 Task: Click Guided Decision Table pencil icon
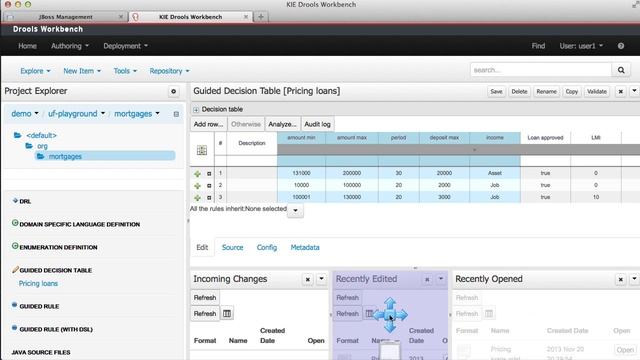click(15, 269)
